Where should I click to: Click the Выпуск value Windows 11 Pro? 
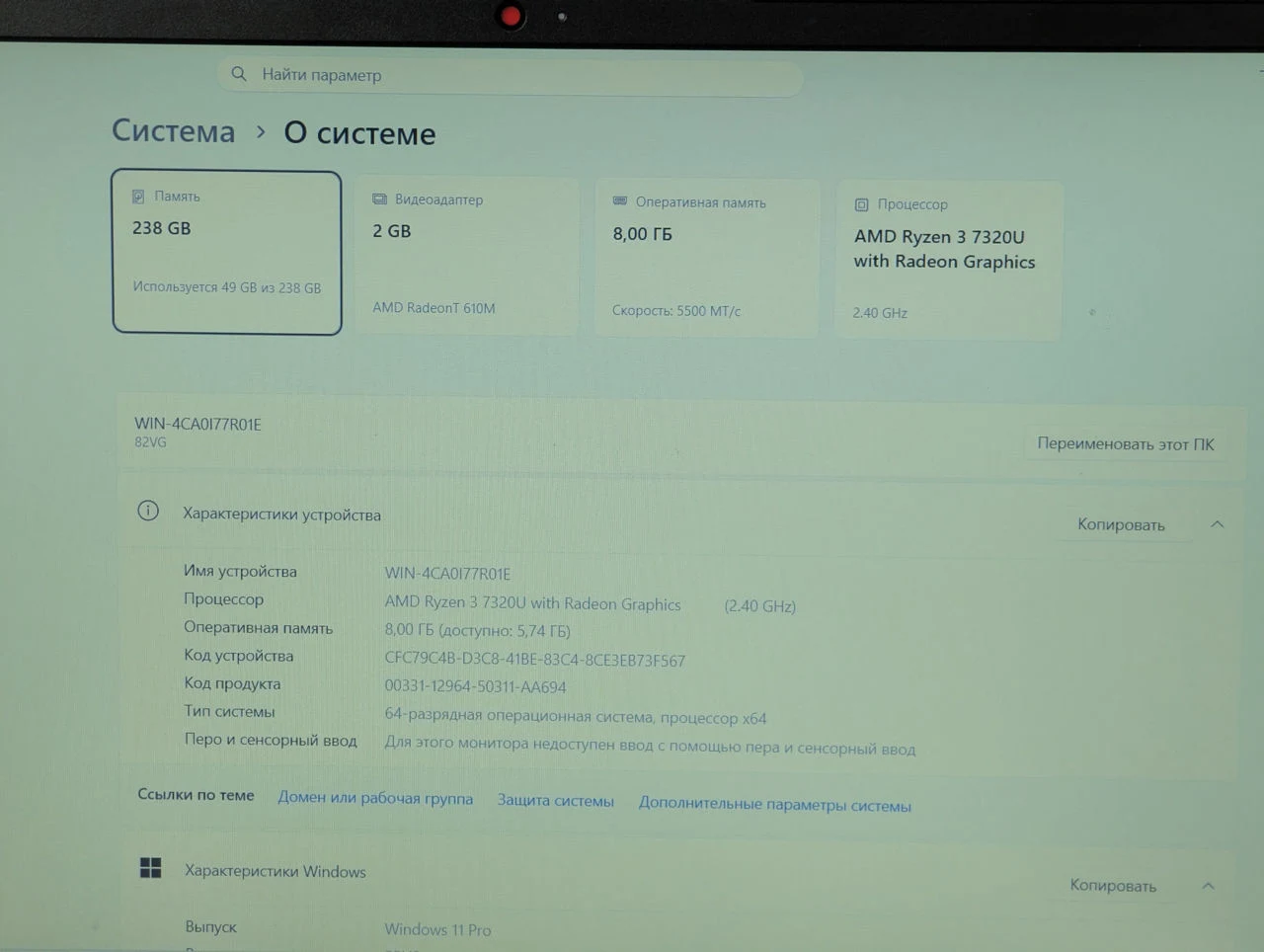(437, 929)
